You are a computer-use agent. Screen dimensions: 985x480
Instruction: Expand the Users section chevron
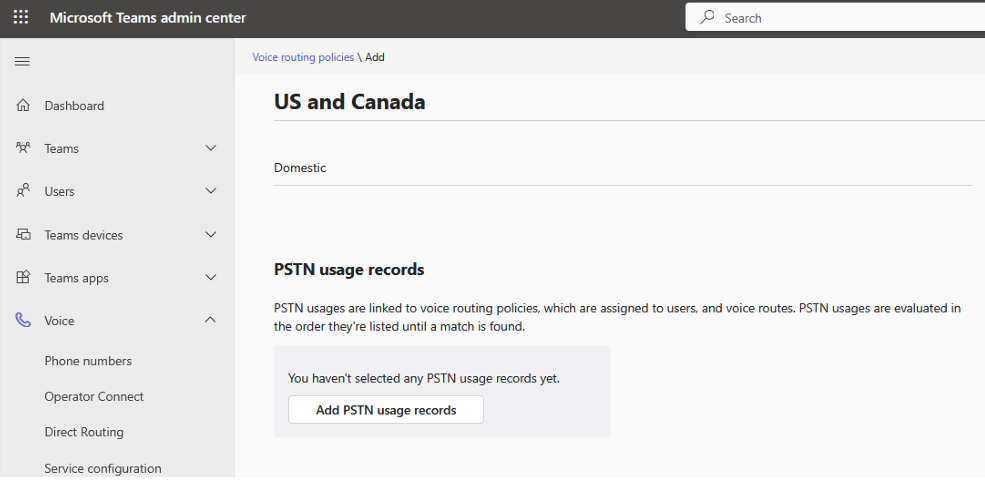pos(210,191)
